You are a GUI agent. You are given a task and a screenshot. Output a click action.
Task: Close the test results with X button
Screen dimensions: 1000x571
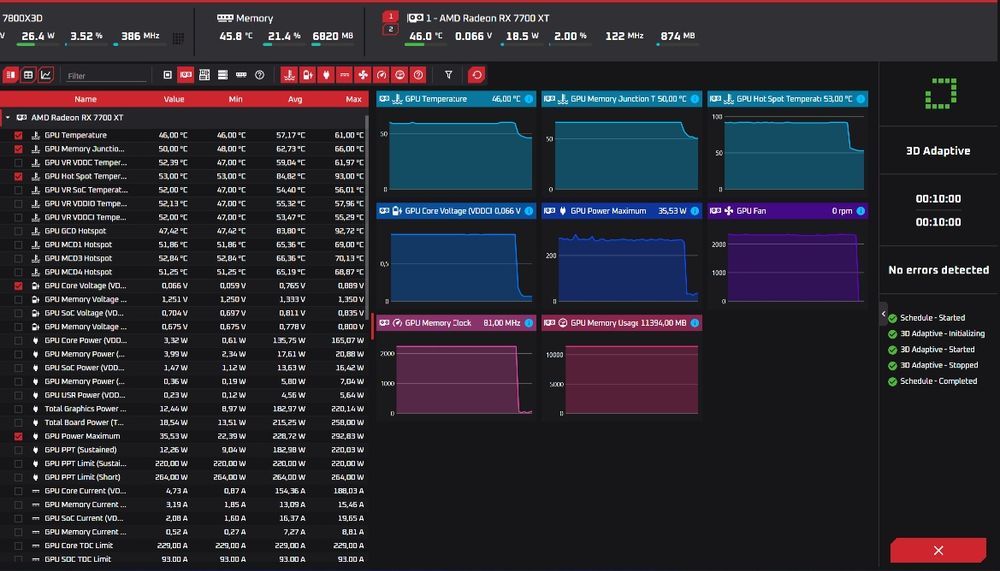click(938, 550)
